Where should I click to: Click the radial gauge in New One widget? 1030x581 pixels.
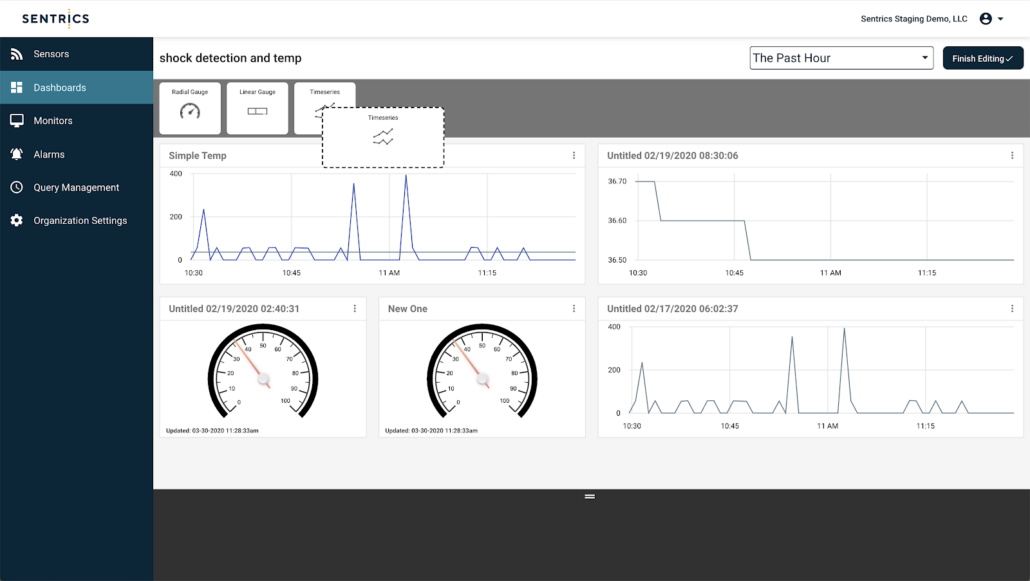[x=482, y=371]
